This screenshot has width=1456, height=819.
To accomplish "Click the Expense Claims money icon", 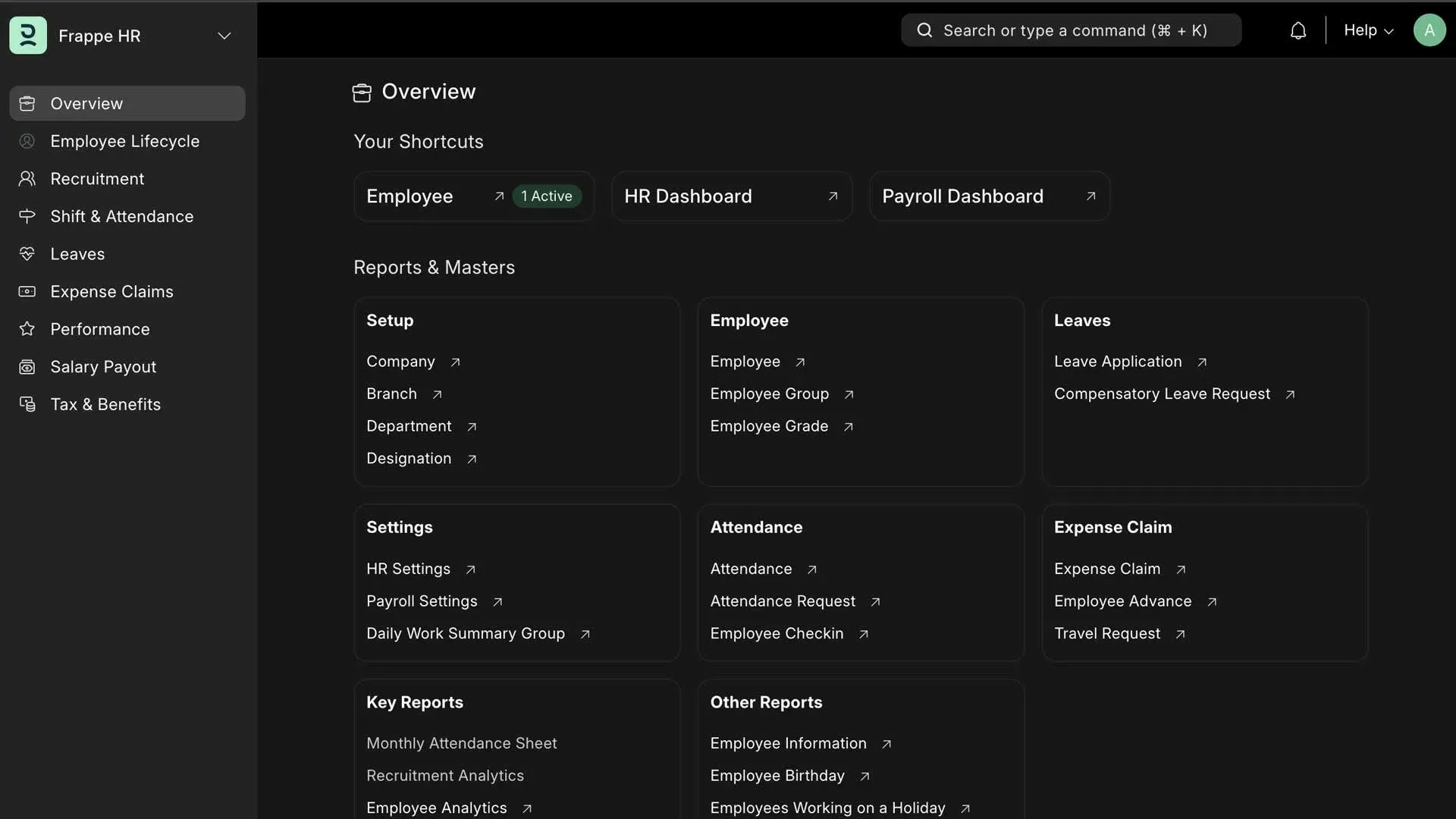I will pos(27,292).
